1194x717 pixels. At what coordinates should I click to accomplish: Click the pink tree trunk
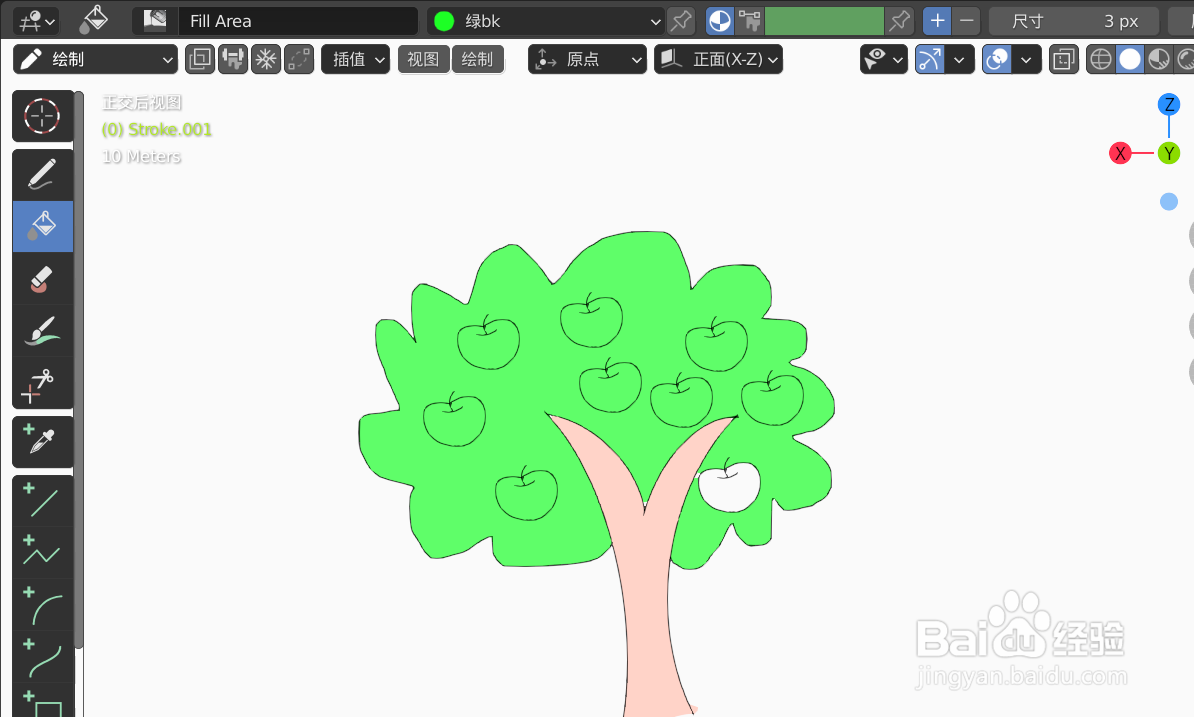pyautogui.click(x=647, y=594)
